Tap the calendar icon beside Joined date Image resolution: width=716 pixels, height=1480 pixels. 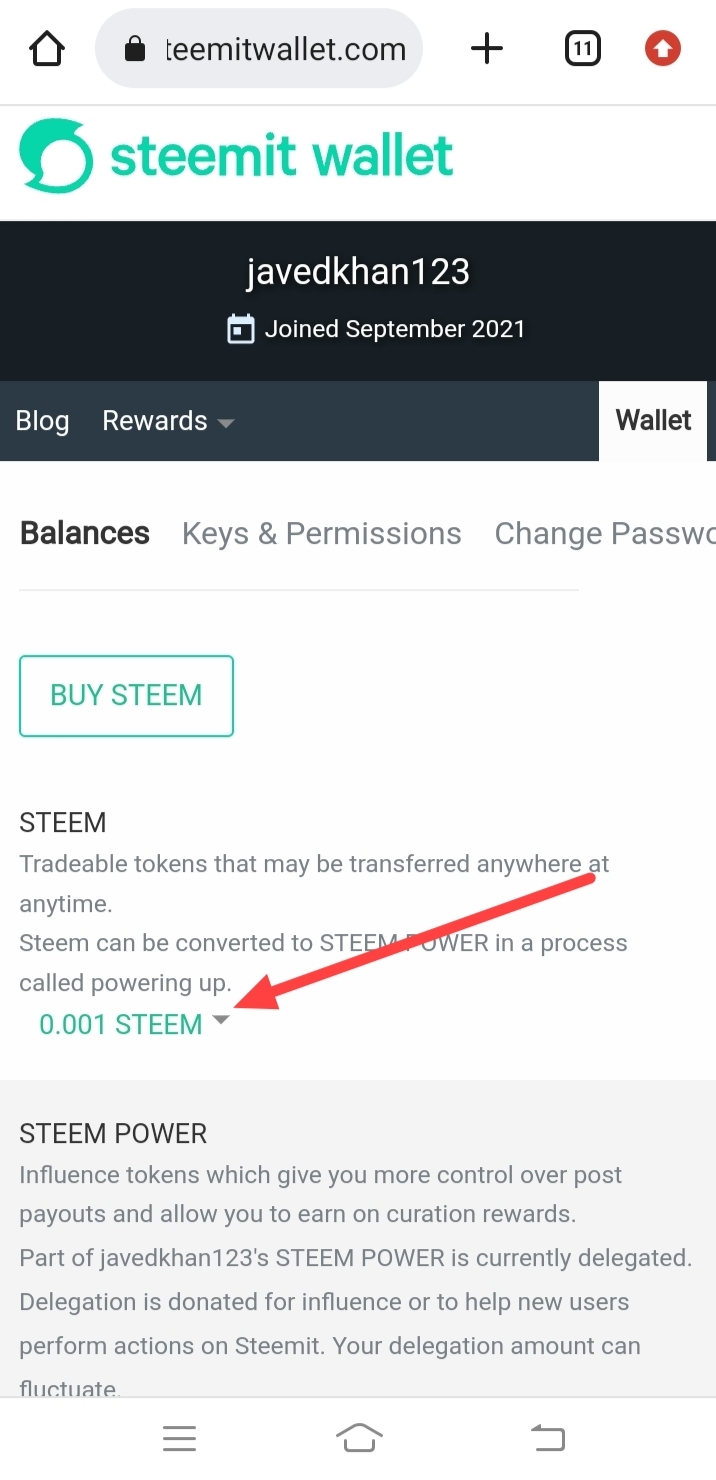pyautogui.click(x=241, y=329)
